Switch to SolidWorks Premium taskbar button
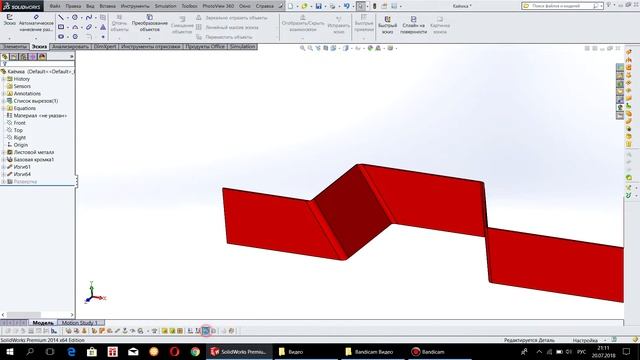 point(239,351)
